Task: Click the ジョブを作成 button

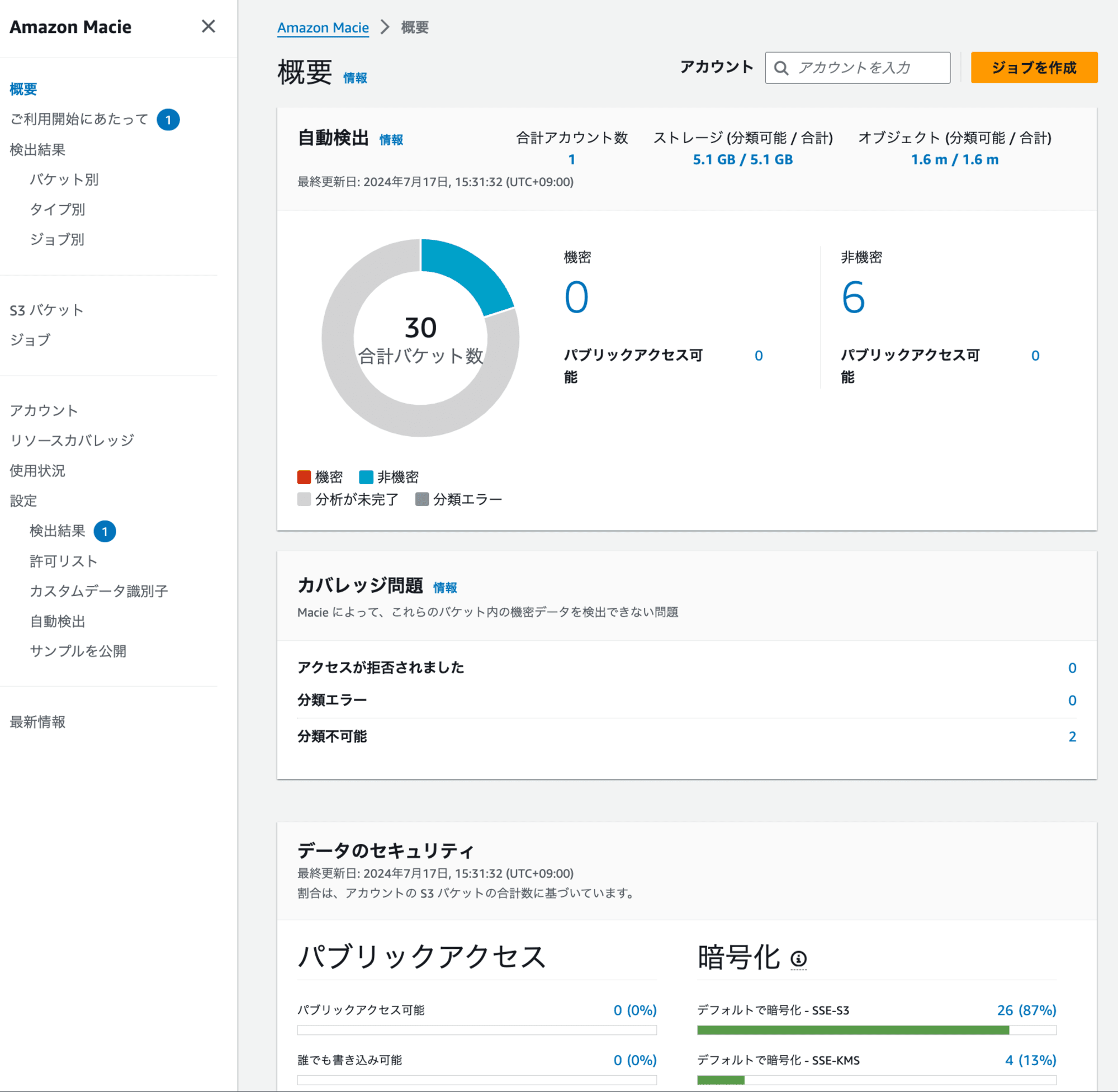Action: [x=1034, y=68]
